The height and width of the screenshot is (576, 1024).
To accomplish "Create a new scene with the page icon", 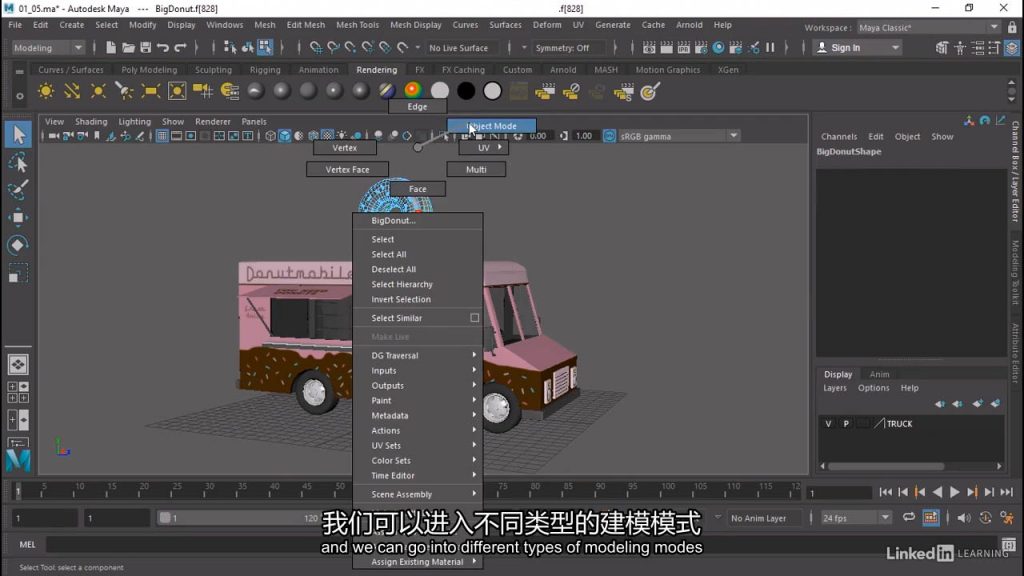I will tap(110, 48).
